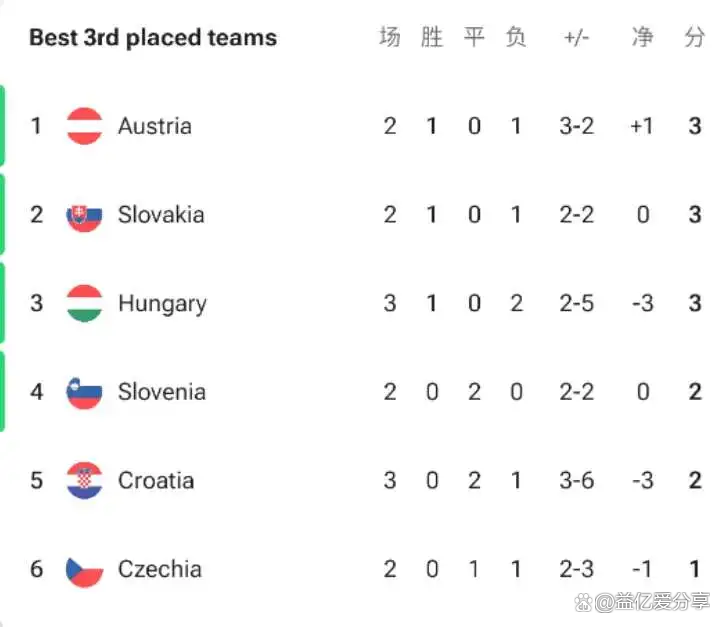Click the Best 3rd placed teams heading

[x=153, y=38]
